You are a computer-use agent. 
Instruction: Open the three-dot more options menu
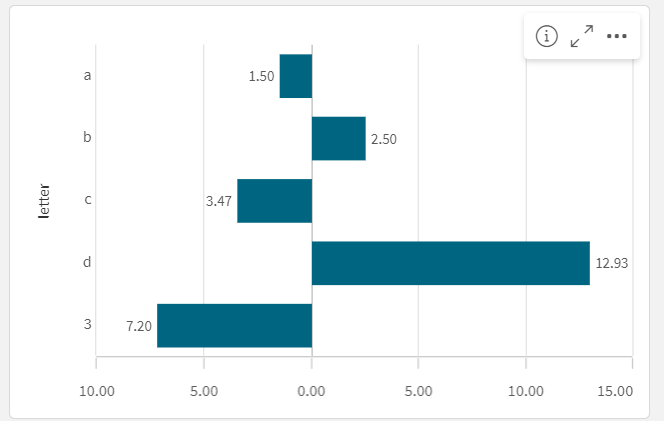pyautogui.click(x=616, y=36)
